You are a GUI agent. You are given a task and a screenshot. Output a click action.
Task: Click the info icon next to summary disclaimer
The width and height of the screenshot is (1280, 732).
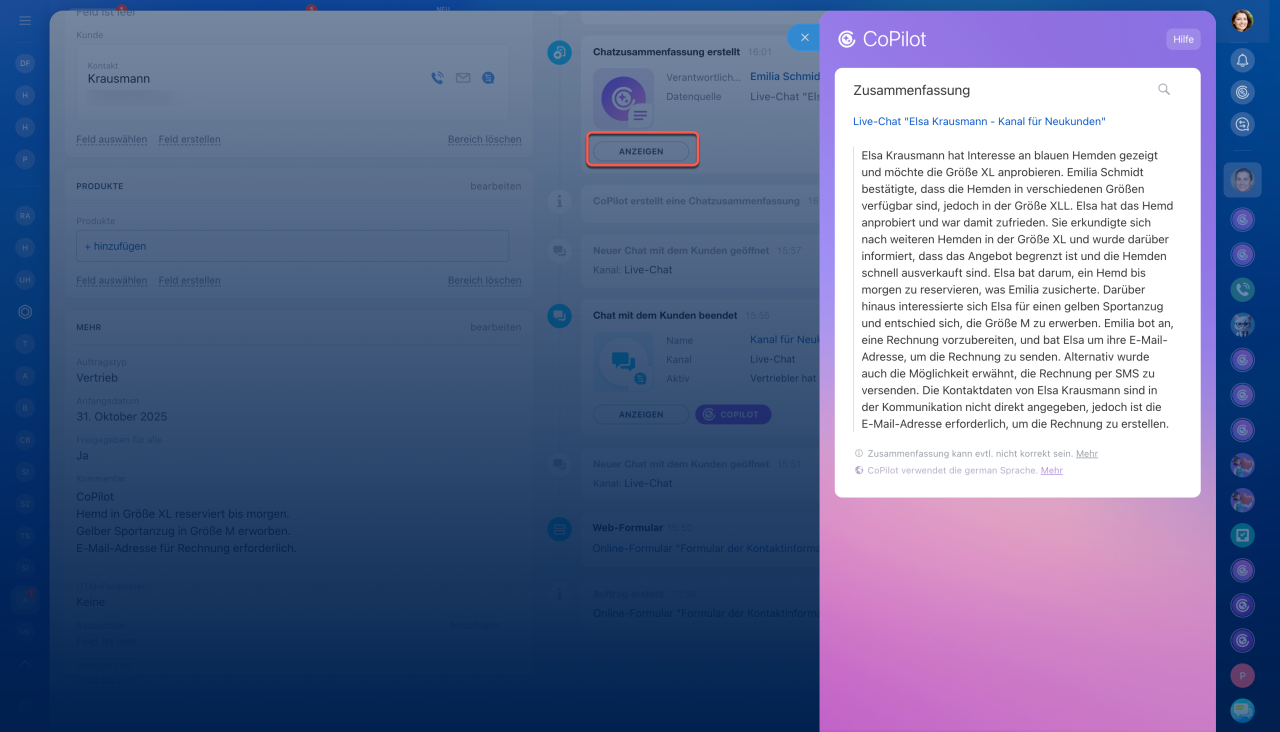click(859, 454)
